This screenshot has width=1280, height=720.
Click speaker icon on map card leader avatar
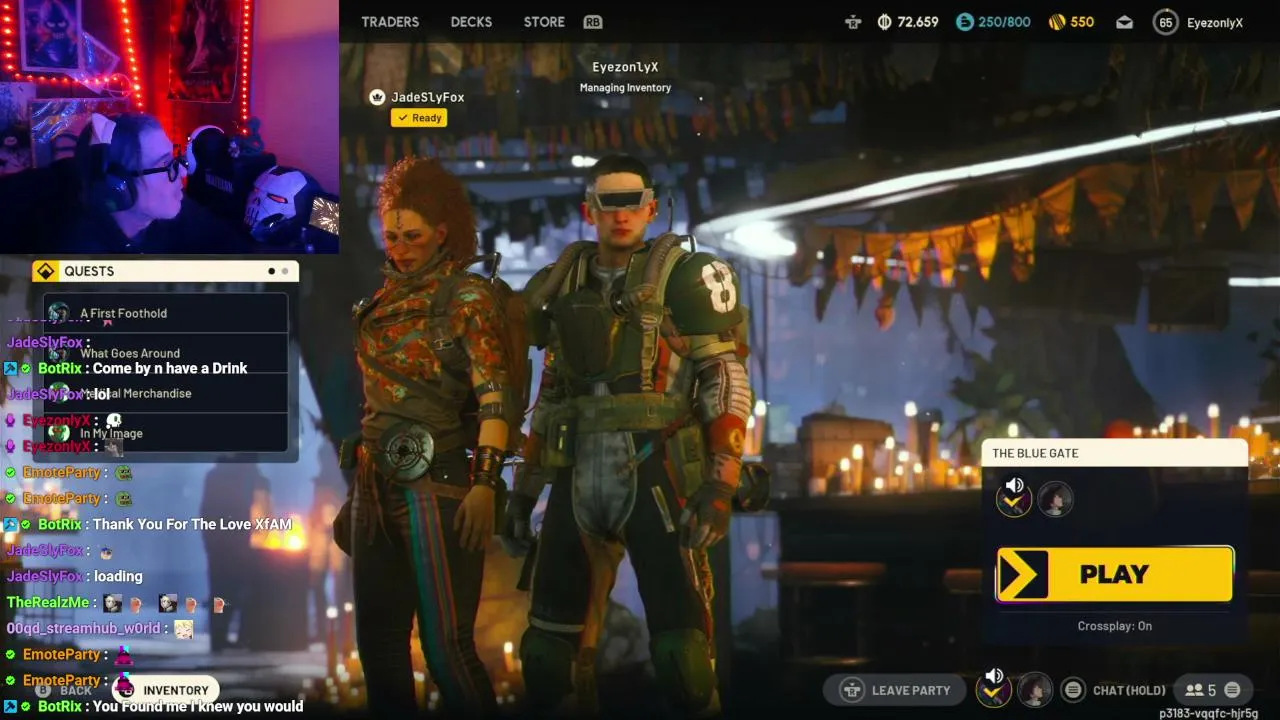coord(1014,486)
